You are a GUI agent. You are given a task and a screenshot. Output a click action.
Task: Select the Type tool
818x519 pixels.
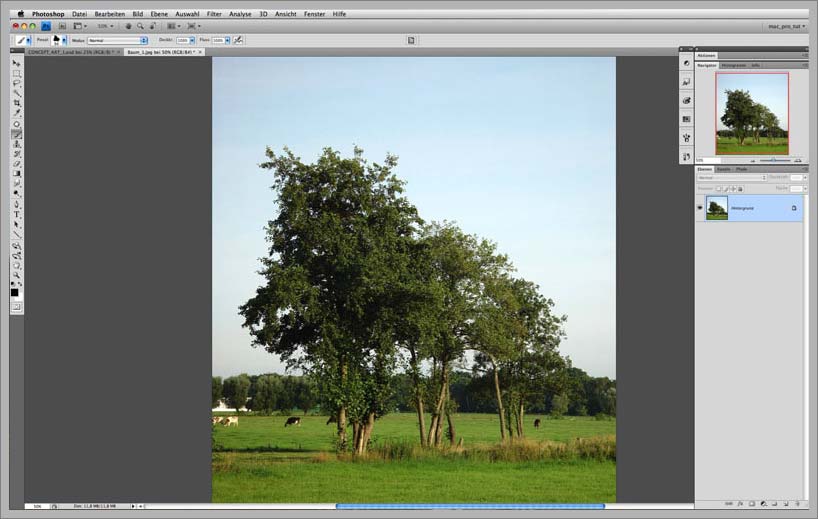pos(17,215)
